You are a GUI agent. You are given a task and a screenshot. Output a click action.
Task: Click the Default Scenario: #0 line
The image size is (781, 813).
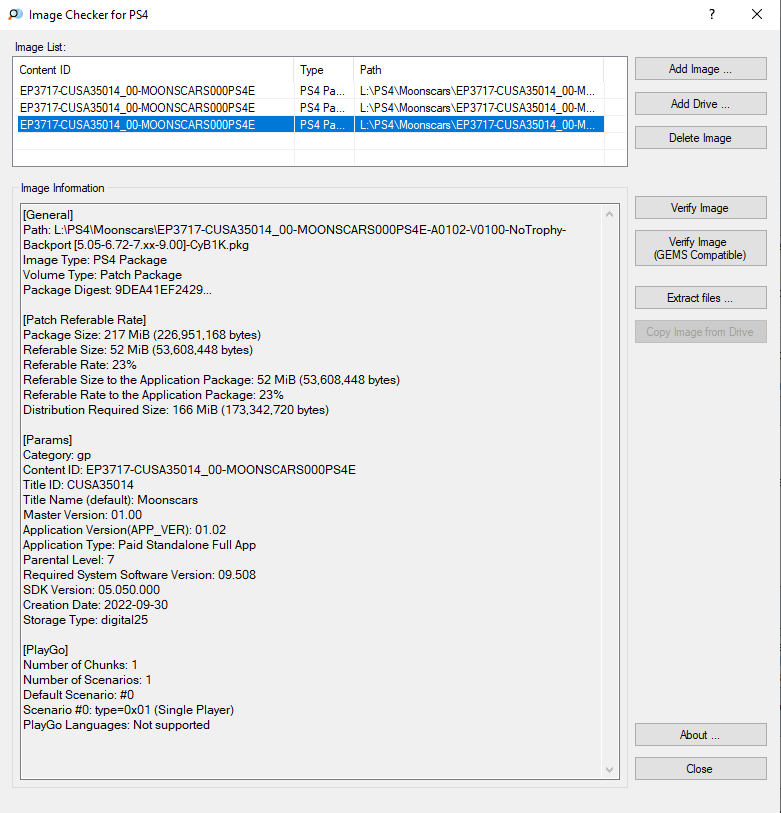click(78, 695)
